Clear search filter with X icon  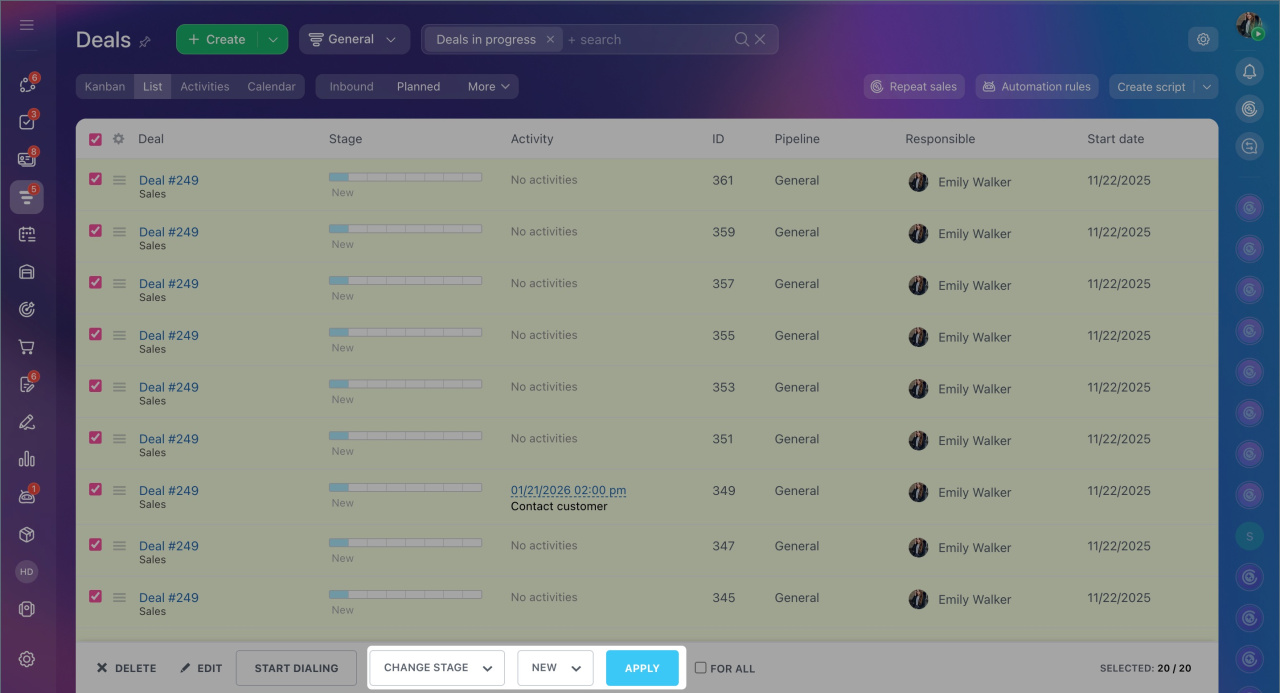[760, 40]
